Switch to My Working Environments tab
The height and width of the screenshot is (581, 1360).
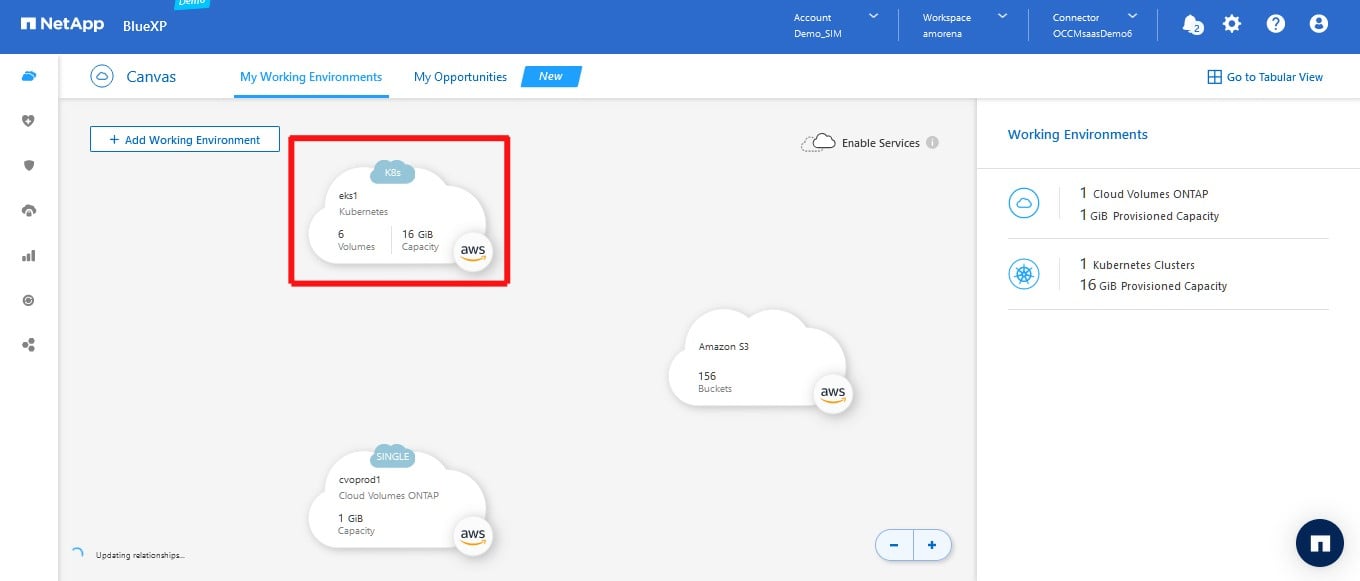[x=311, y=77]
